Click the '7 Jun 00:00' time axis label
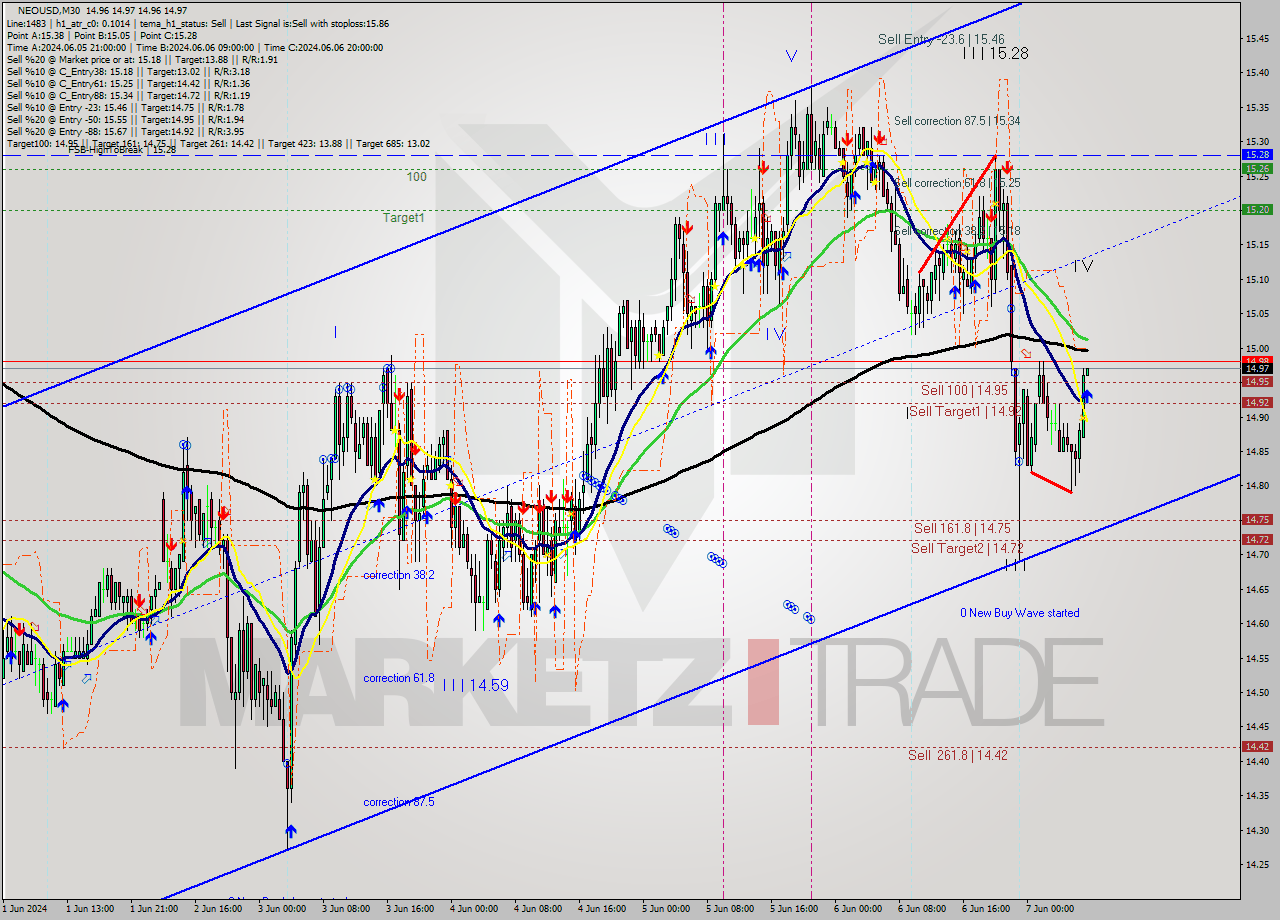1280x920 pixels. pos(1050,909)
